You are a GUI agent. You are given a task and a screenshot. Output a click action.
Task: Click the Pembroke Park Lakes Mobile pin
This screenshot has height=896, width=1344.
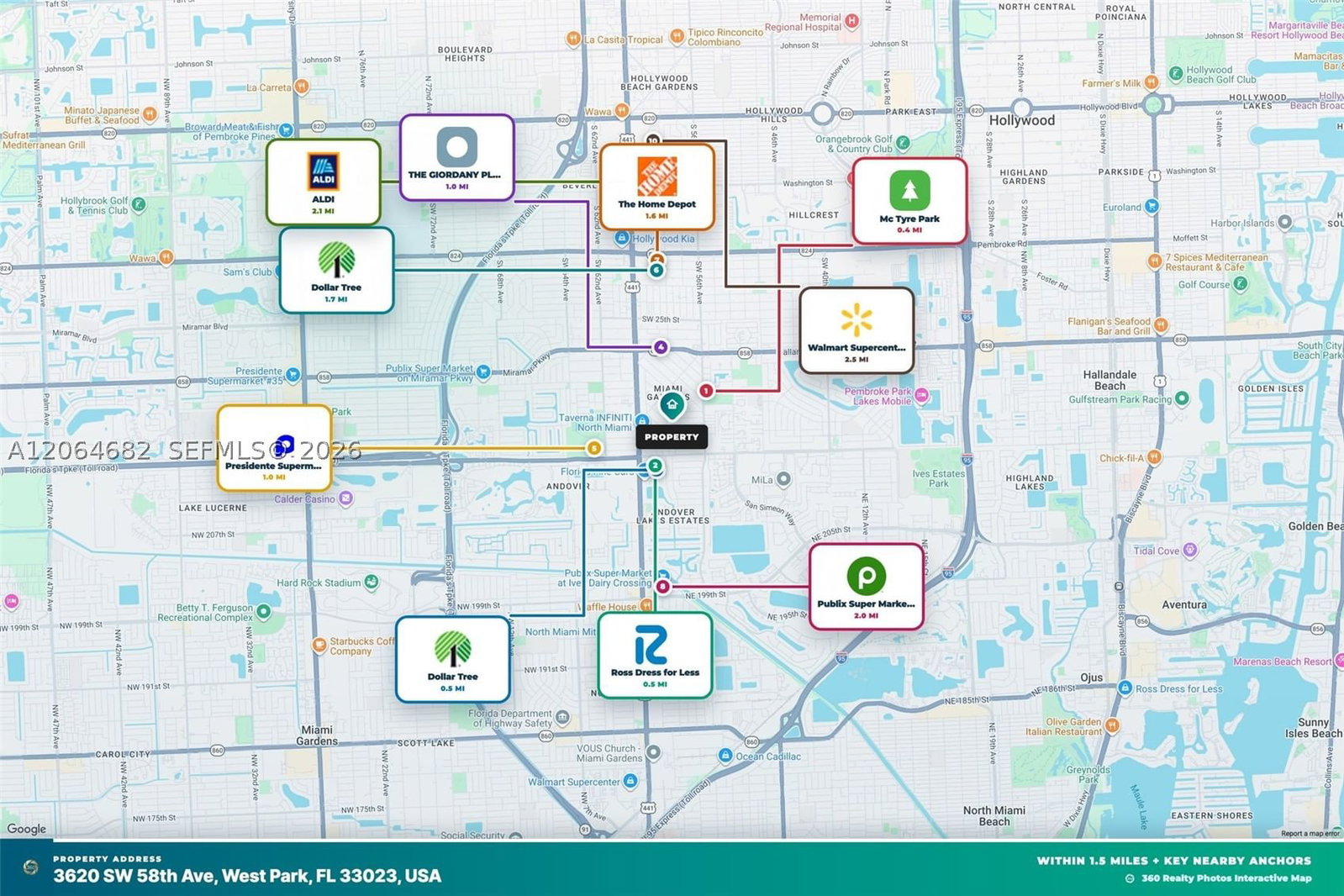click(922, 395)
